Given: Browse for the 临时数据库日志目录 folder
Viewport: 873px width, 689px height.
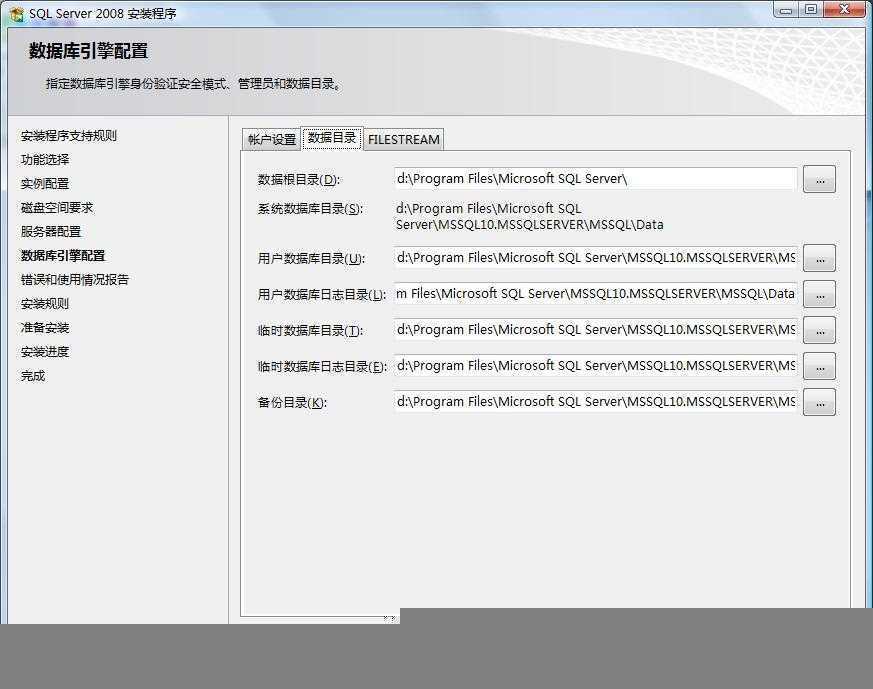Looking at the screenshot, I should (819, 366).
